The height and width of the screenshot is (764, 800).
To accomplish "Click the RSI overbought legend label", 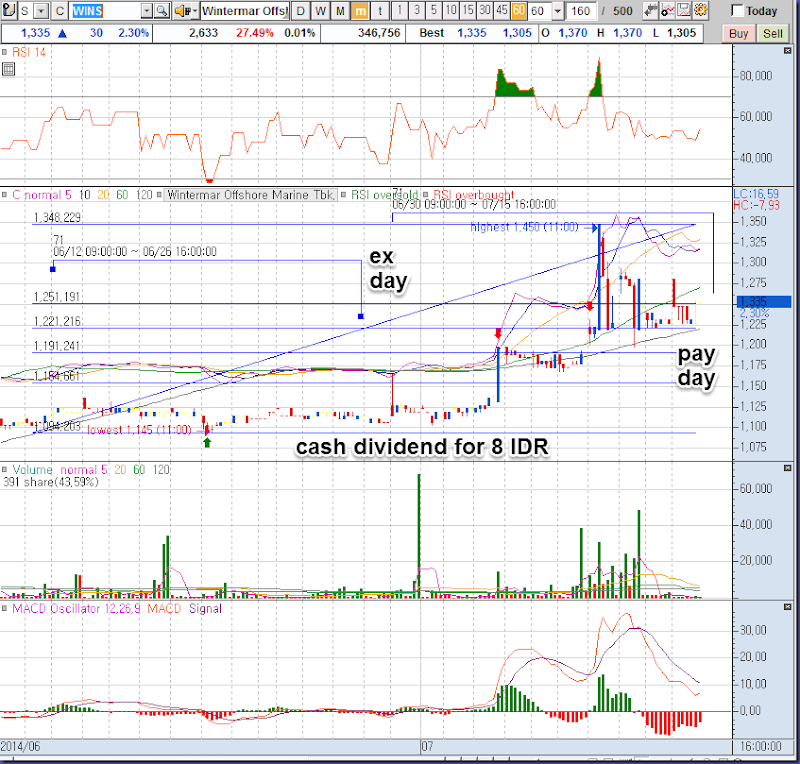I will tap(473, 195).
